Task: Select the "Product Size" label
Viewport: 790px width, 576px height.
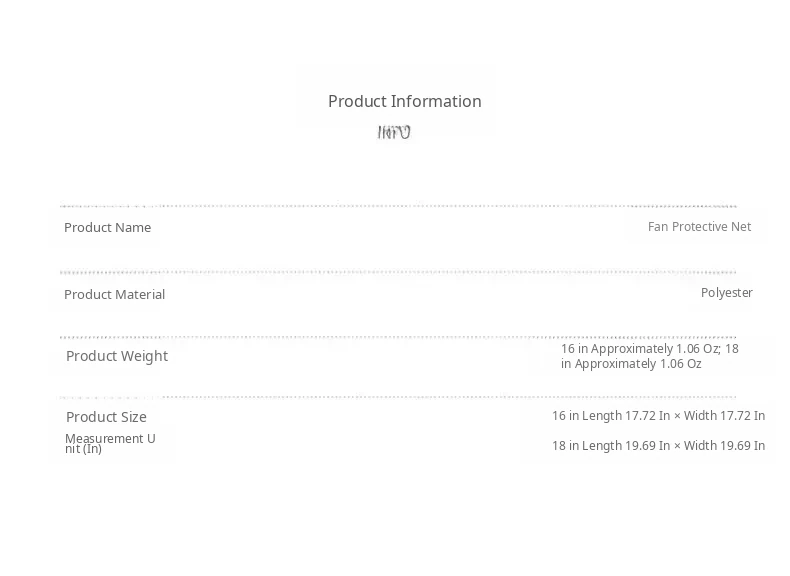Action: pyautogui.click(x=106, y=417)
